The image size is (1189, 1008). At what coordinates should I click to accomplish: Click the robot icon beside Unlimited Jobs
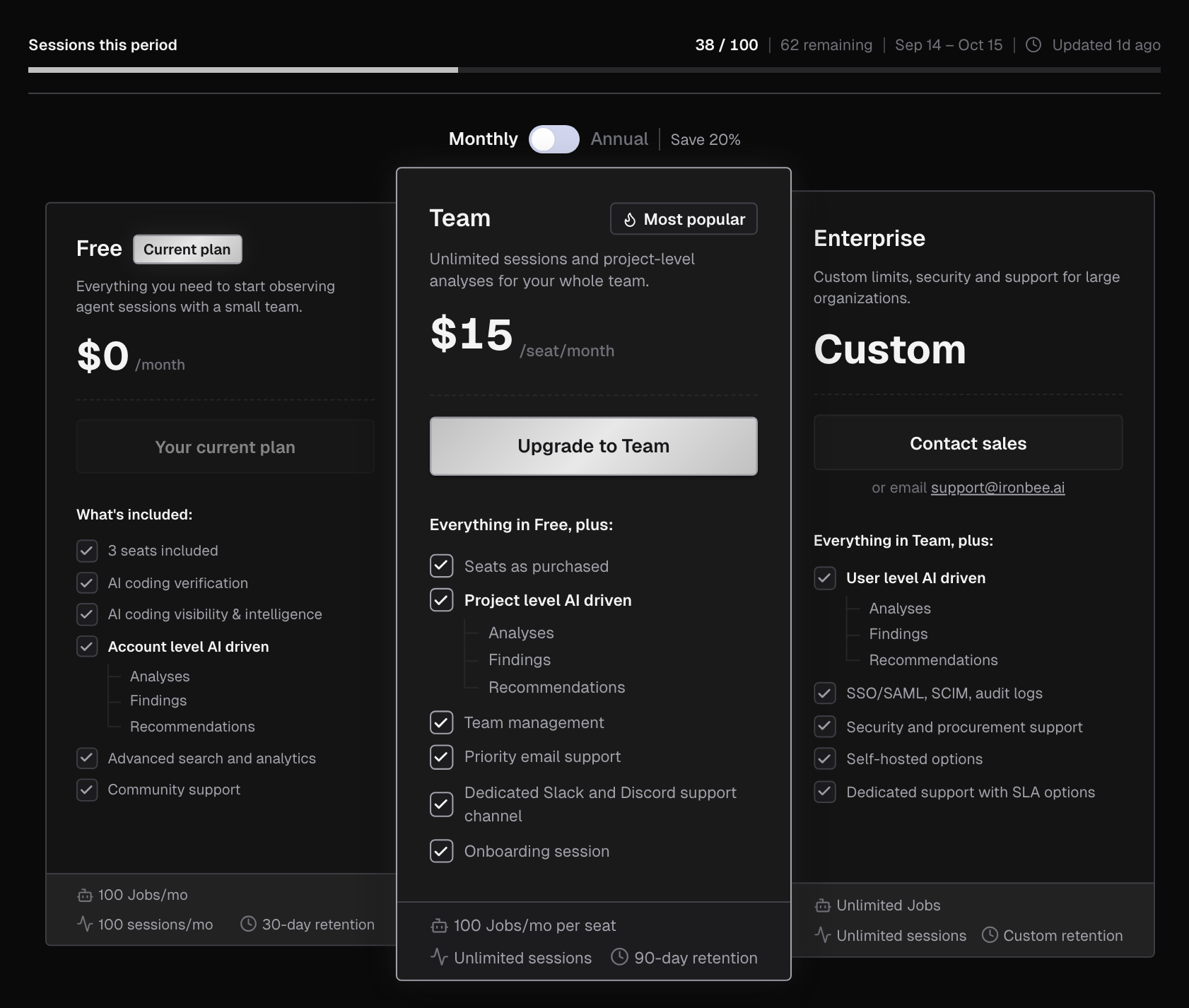822,906
